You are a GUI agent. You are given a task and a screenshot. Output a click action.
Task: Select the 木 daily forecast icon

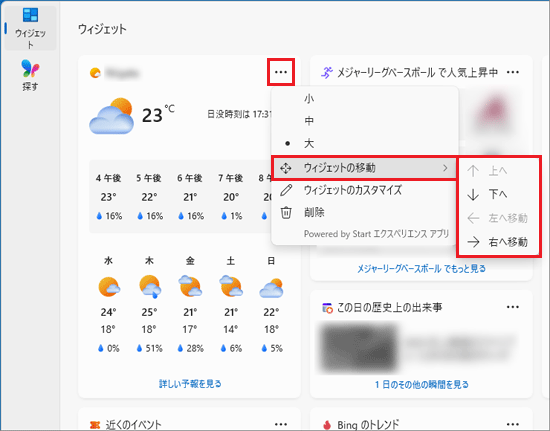[x=150, y=287]
